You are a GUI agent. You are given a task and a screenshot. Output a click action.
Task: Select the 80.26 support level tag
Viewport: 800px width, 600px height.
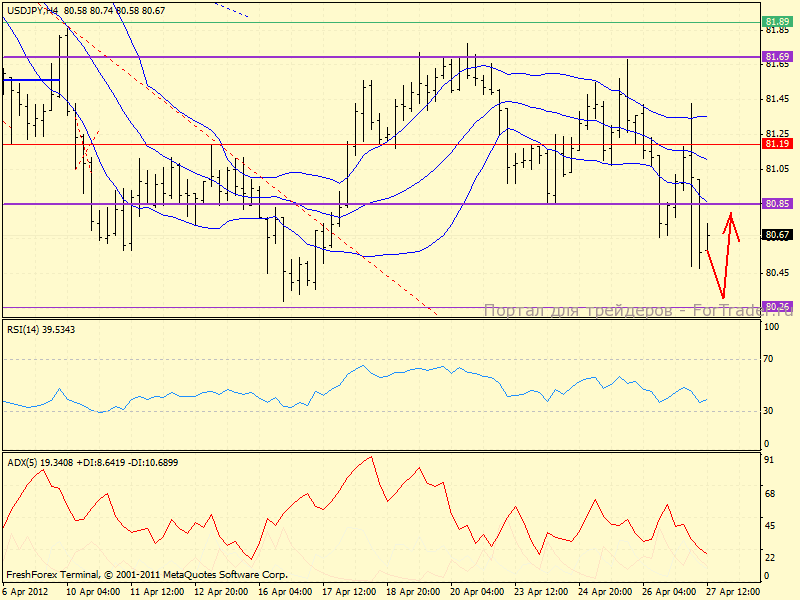click(777, 307)
